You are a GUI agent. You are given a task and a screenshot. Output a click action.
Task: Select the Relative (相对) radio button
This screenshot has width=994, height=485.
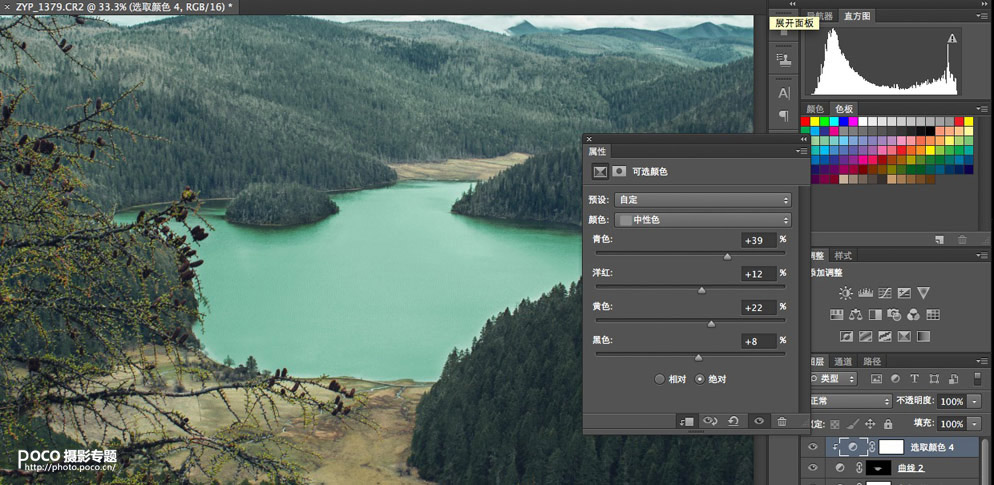click(x=659, y=379)
